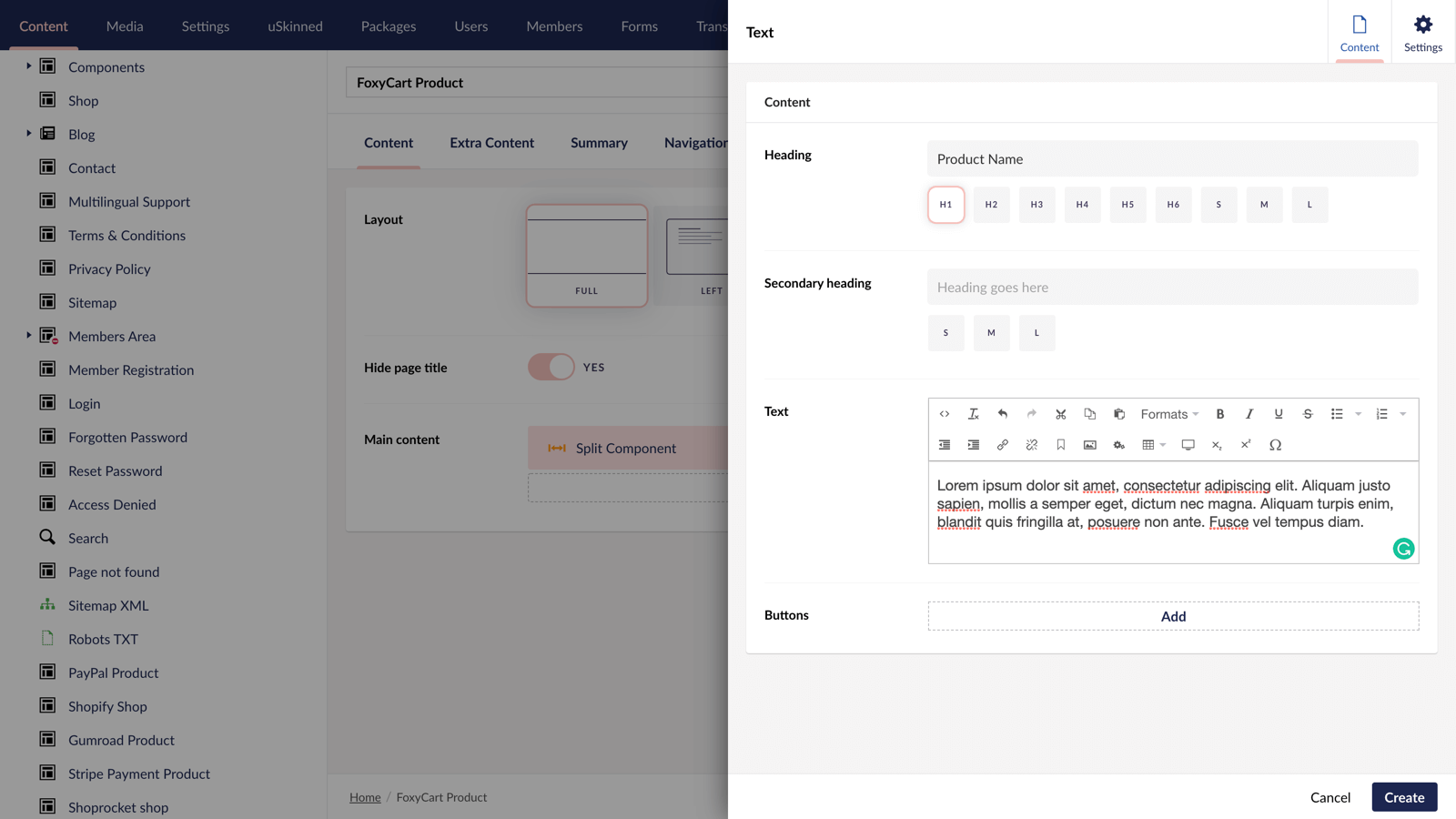Open the Settings tab in the Text panel
1456x819 pixels.
[1421, 32]
